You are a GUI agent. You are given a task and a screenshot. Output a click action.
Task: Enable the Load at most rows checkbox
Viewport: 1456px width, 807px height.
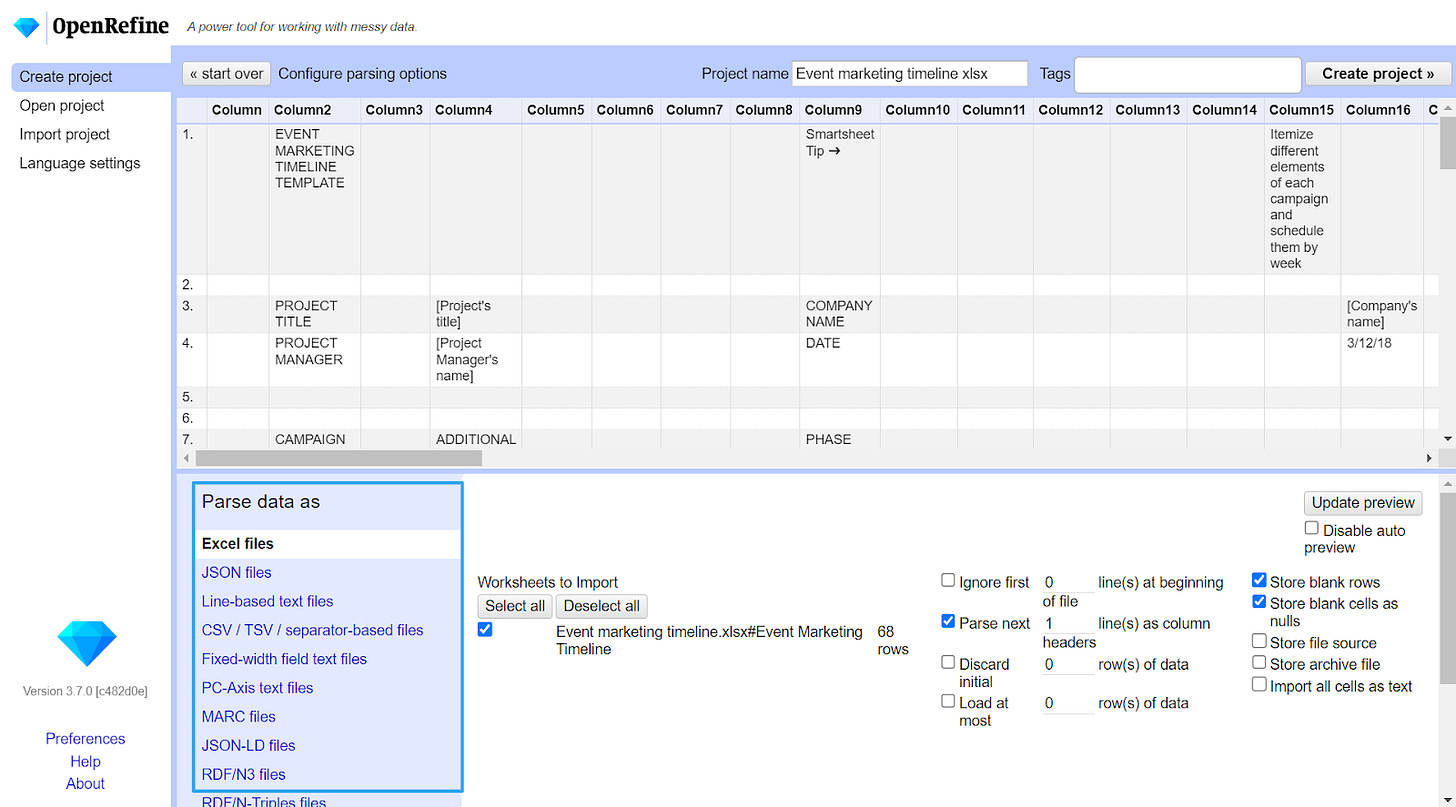[x=948, y=701]
